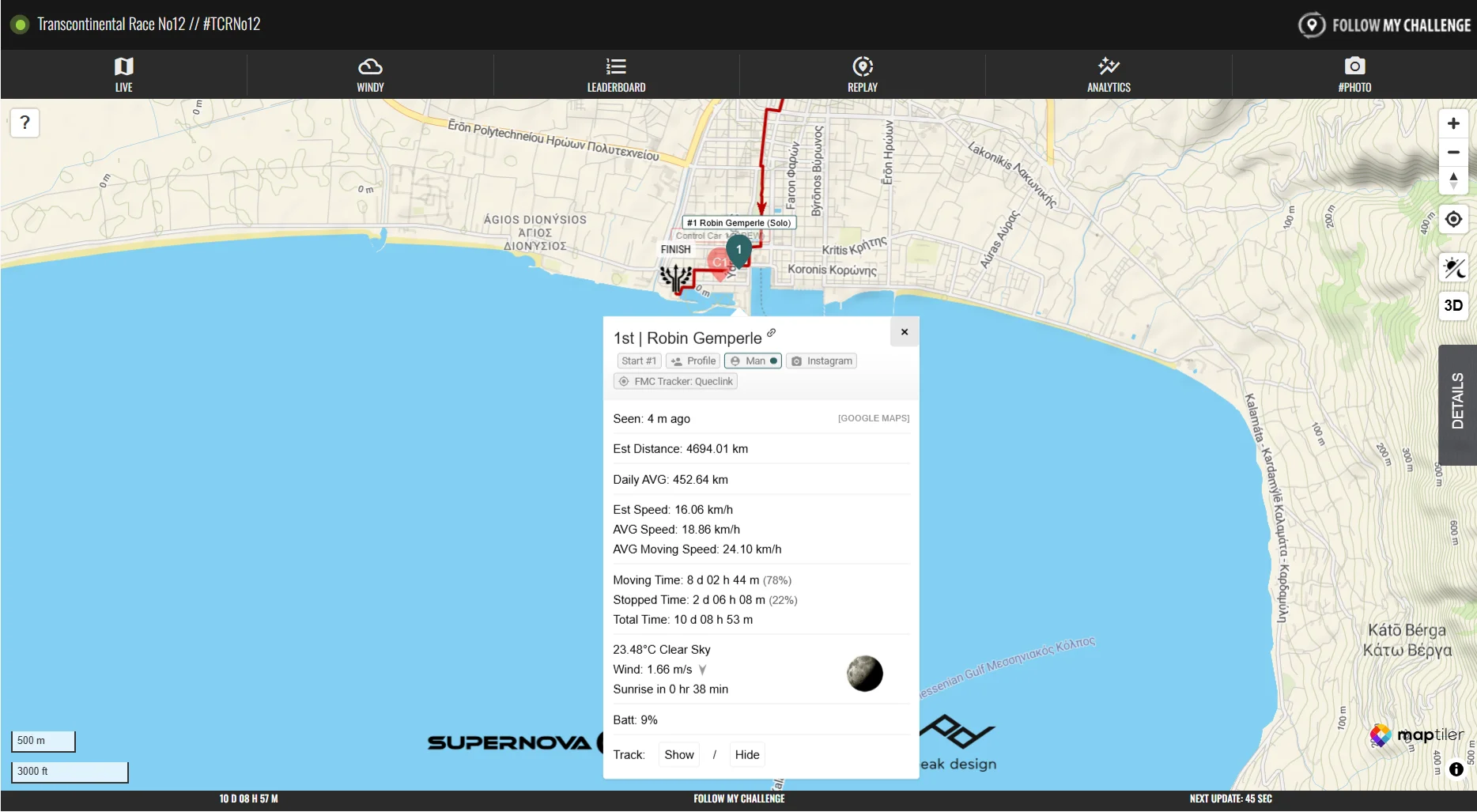Open the MapTiler attribution logo
This screenshot has width=1477, height=812.
[x=1417, y=735]
